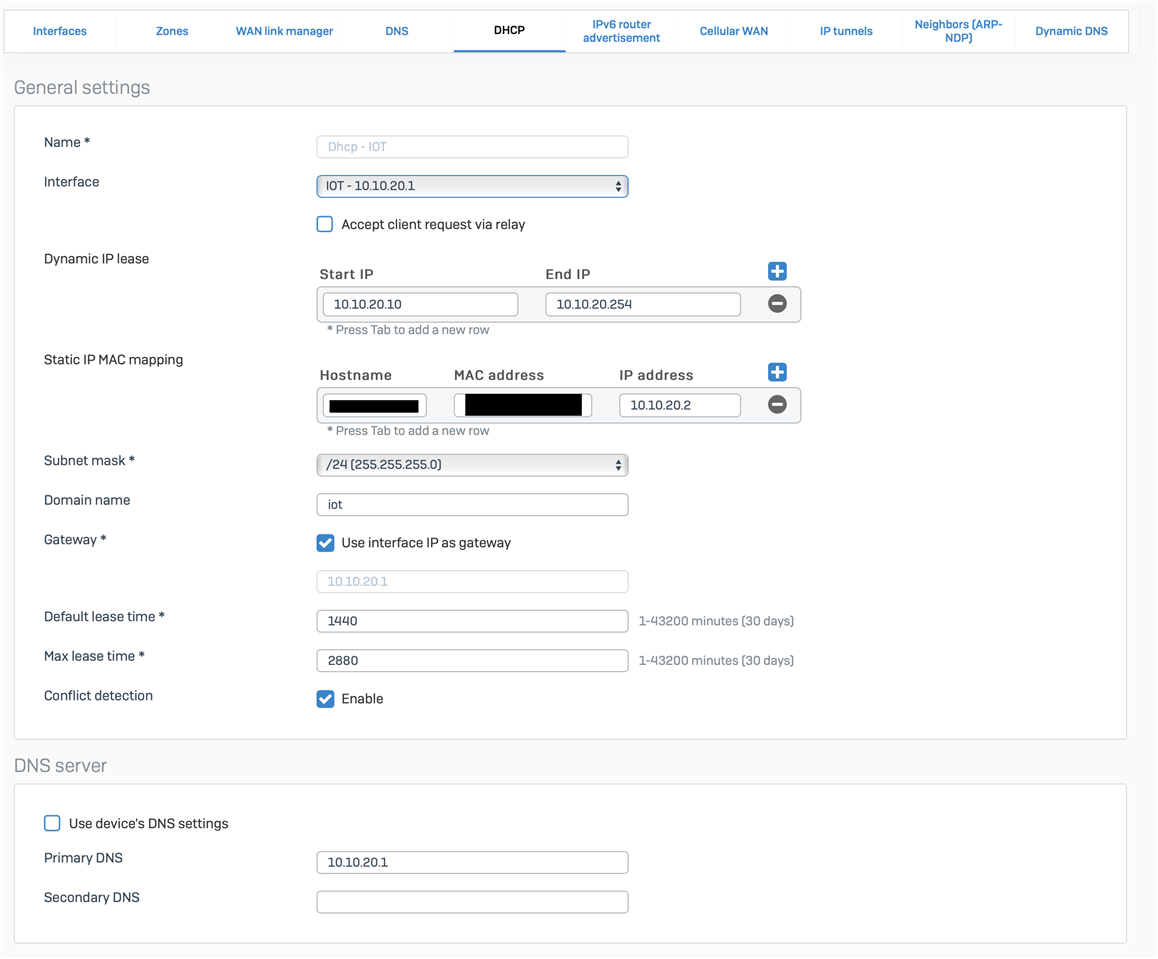The image size is (1158, 959).
Task: Check Use device's DNS settings
Action: [x=52, y=823]
